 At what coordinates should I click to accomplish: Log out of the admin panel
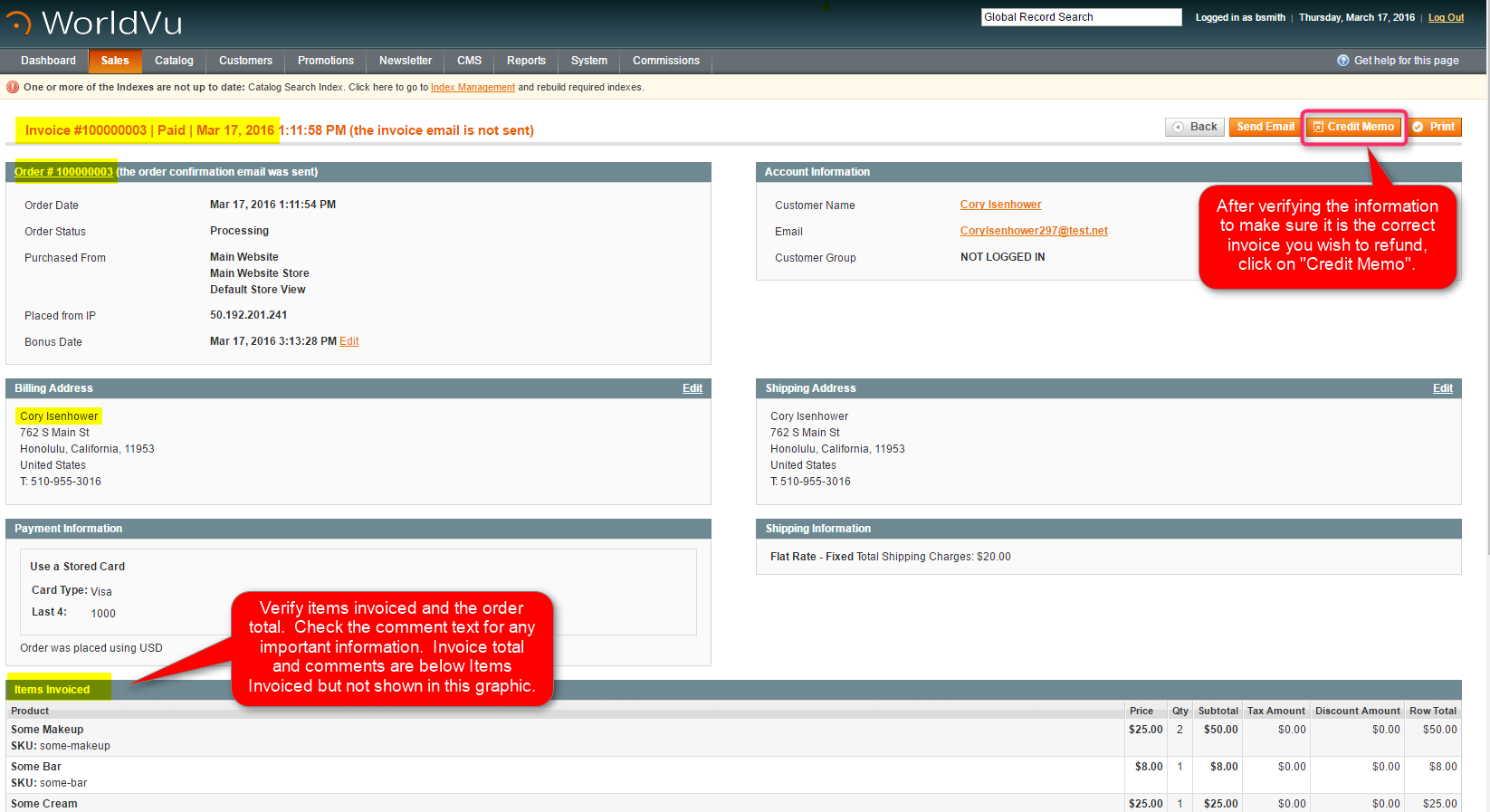coord(1446,17)
